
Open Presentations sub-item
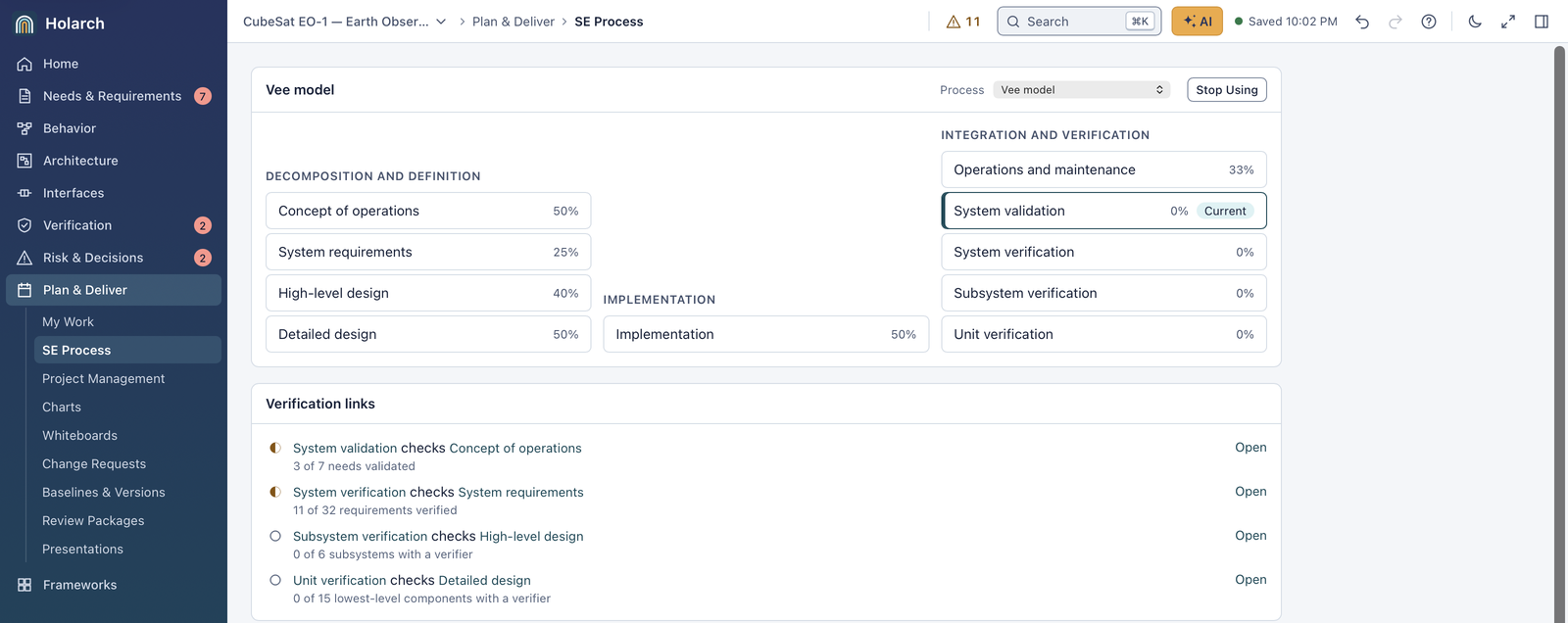127,550
